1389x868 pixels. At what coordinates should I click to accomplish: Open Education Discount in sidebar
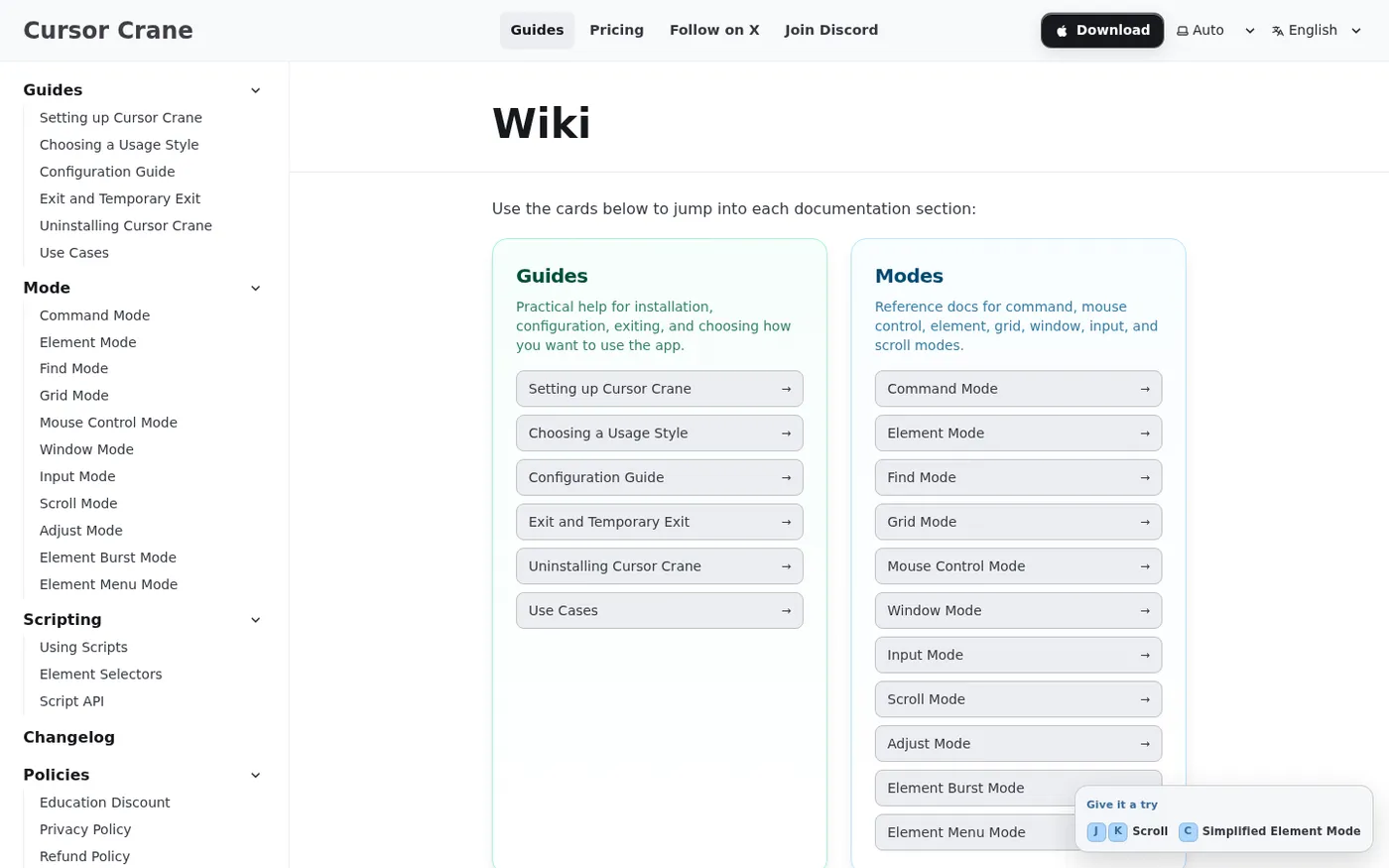(105, 803)
